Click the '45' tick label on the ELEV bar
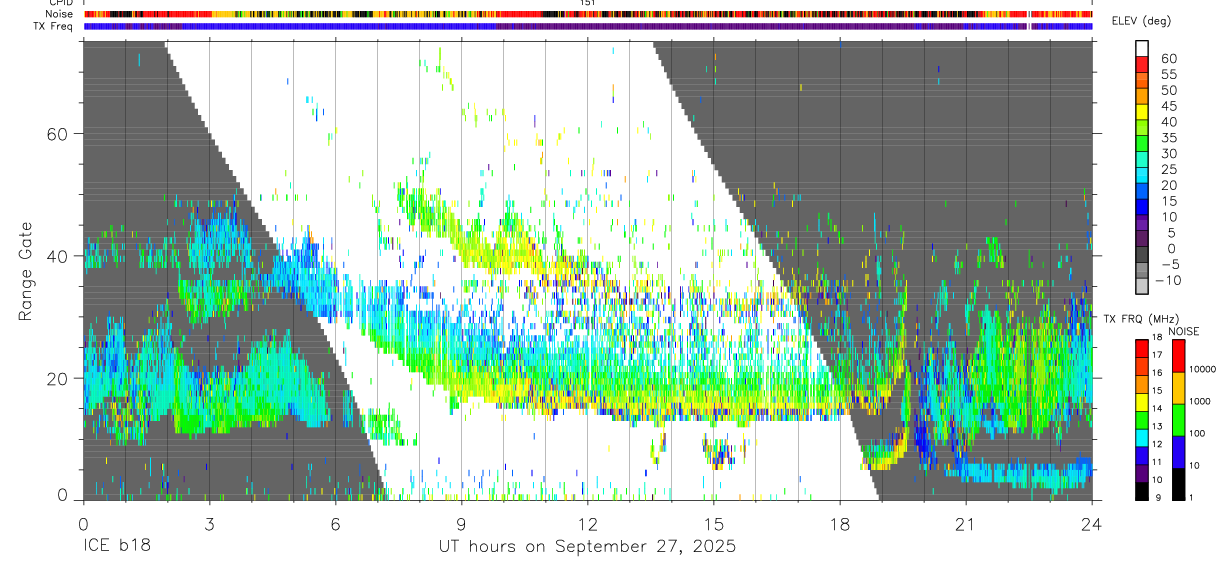 click(1169, 106)
